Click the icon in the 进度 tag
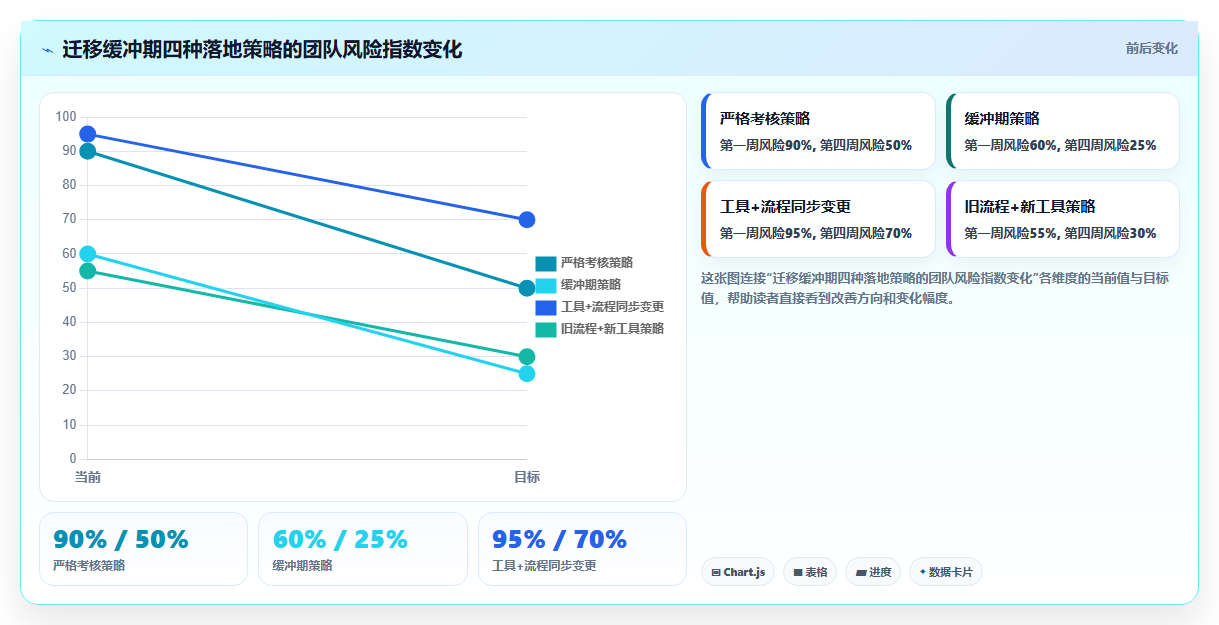 point(861,573)
